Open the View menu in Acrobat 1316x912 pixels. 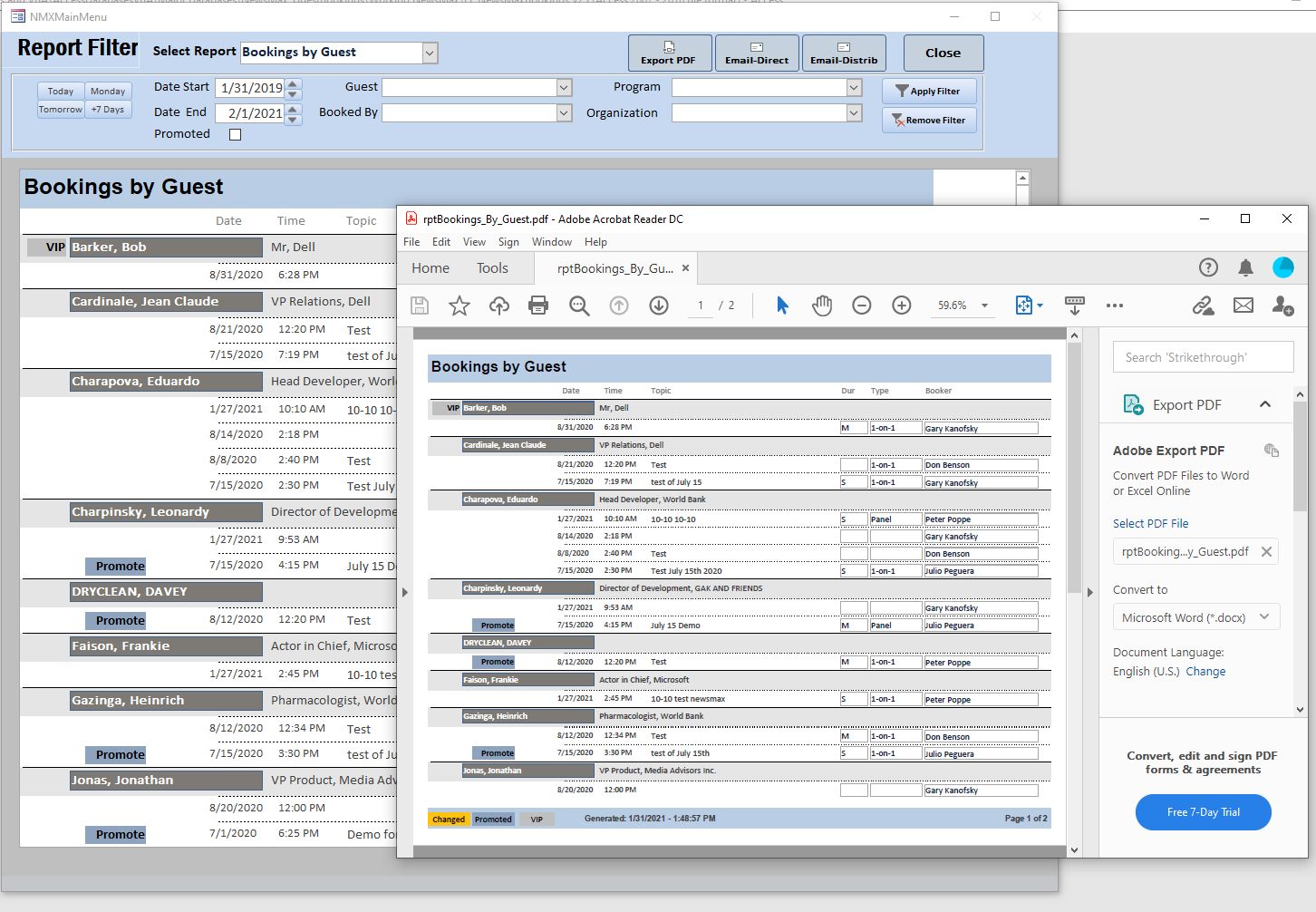click(474, 242)
